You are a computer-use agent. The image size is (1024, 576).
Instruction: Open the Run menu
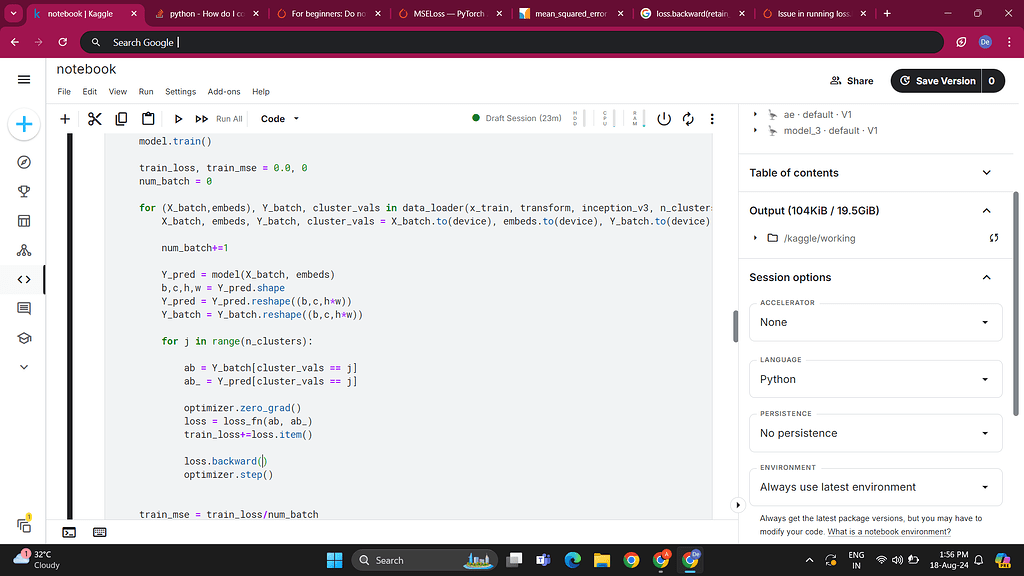click(146, 91)
